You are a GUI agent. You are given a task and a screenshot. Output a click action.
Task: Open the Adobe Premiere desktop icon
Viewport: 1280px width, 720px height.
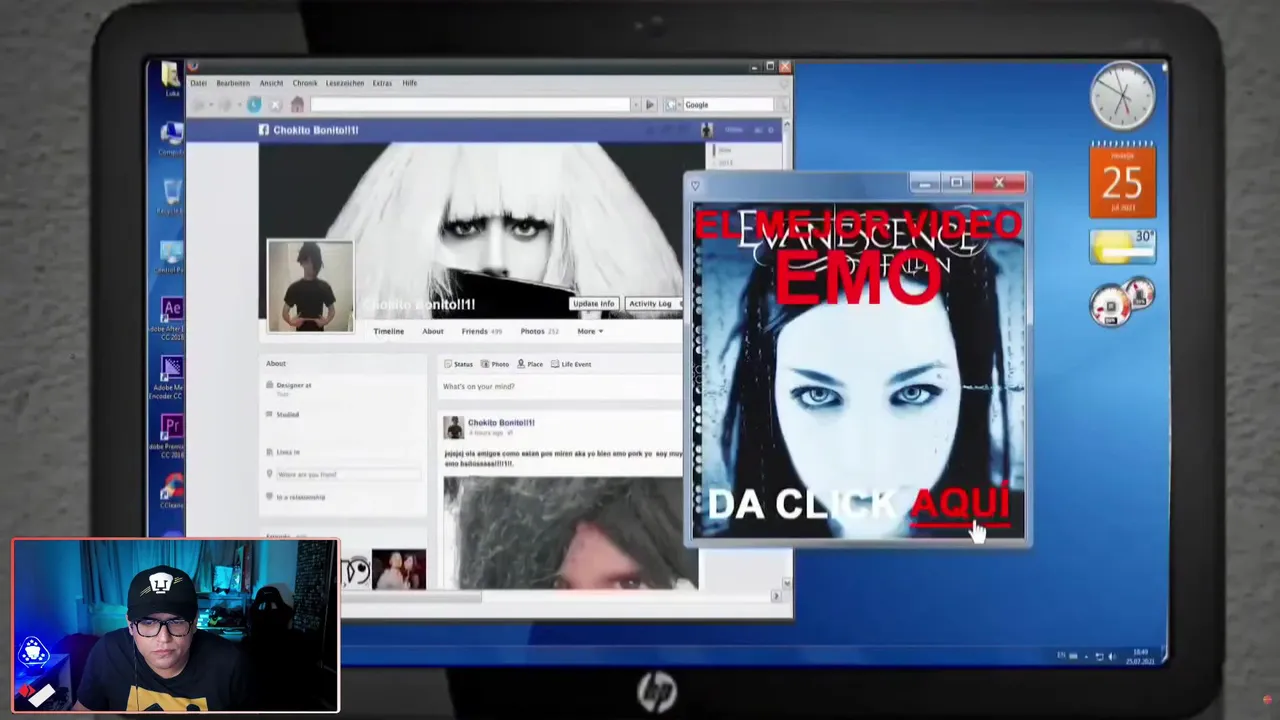171,437
